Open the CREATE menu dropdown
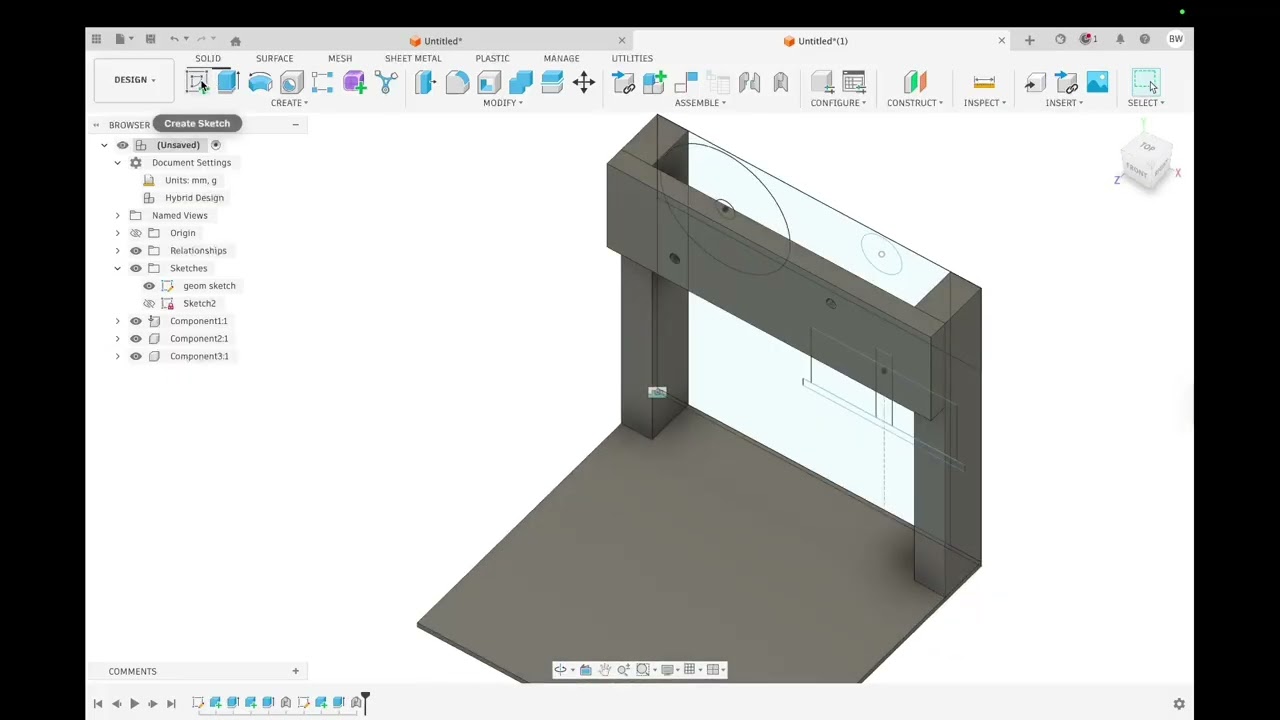This screenshot has width=1280, height=720. pos(289,103)
